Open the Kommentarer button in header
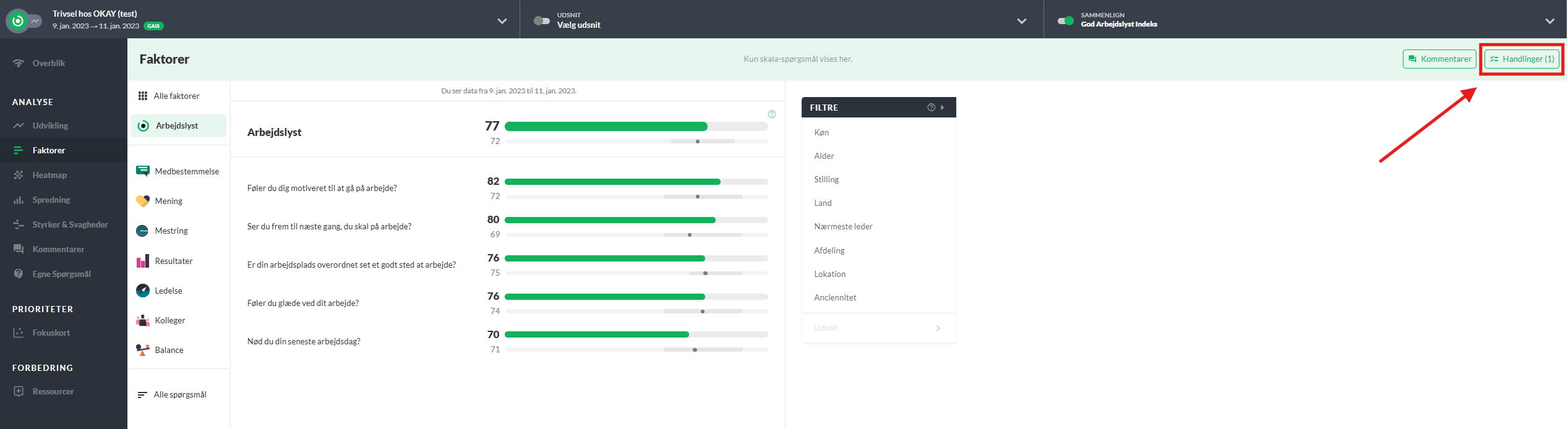 coord(1439,59)
